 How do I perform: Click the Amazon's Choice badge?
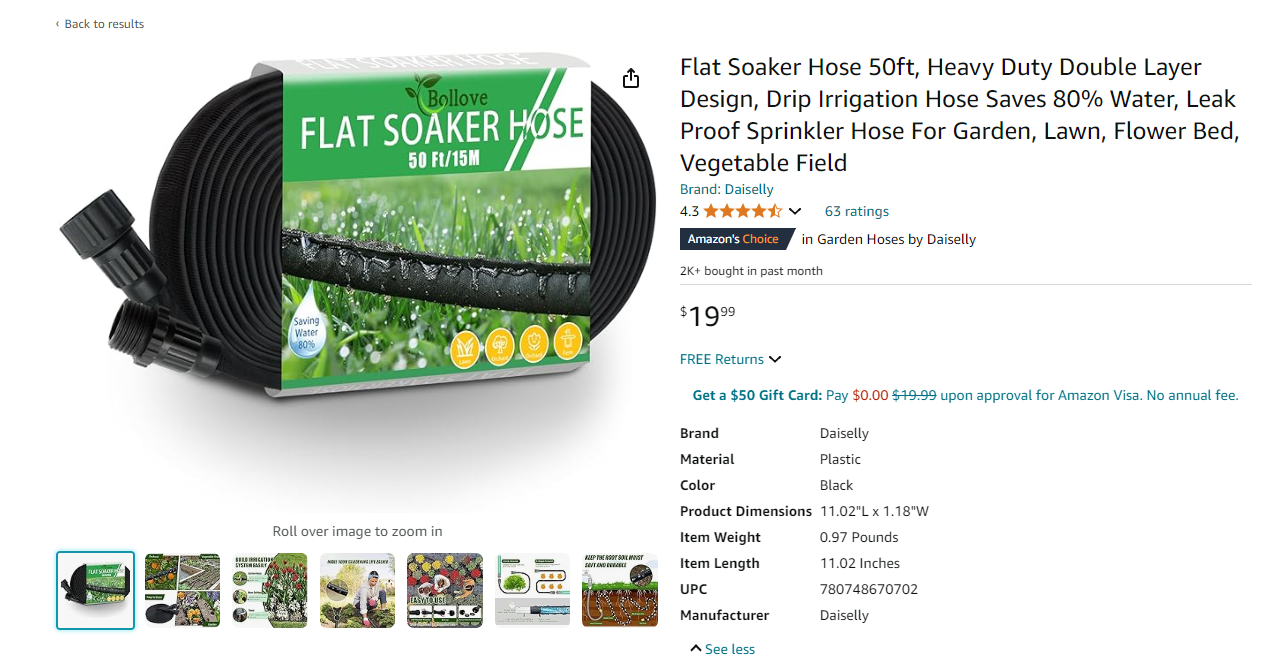[737, 239]
